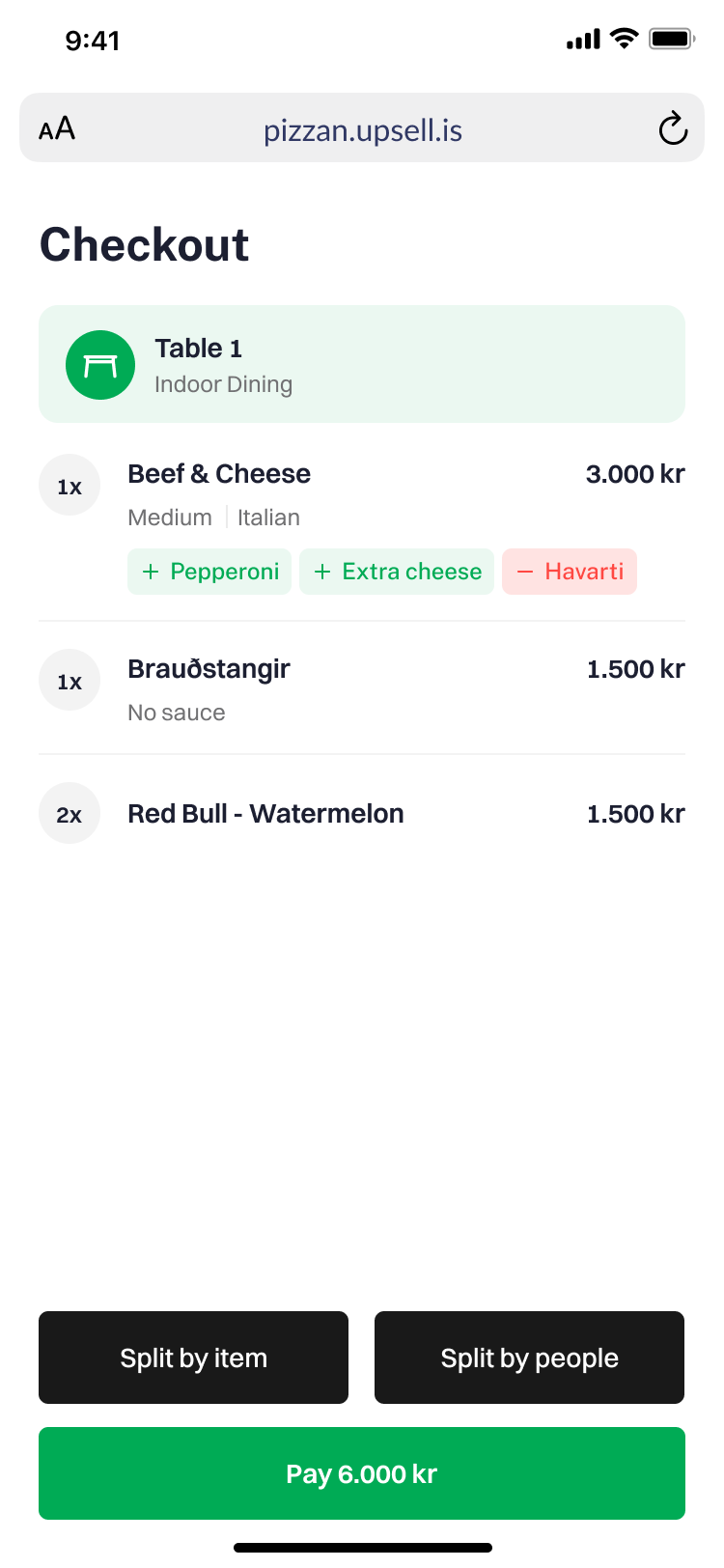The height and width of the screenshot is (1568, 724).
Task: Tap the 1x quantity badge for Brauðstangir
Action: [70, 680]
